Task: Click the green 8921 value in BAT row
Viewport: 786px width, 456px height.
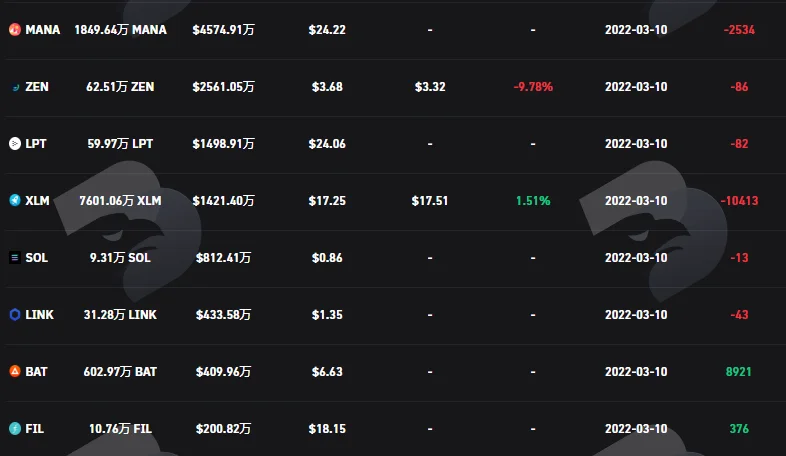Action: 739,371
